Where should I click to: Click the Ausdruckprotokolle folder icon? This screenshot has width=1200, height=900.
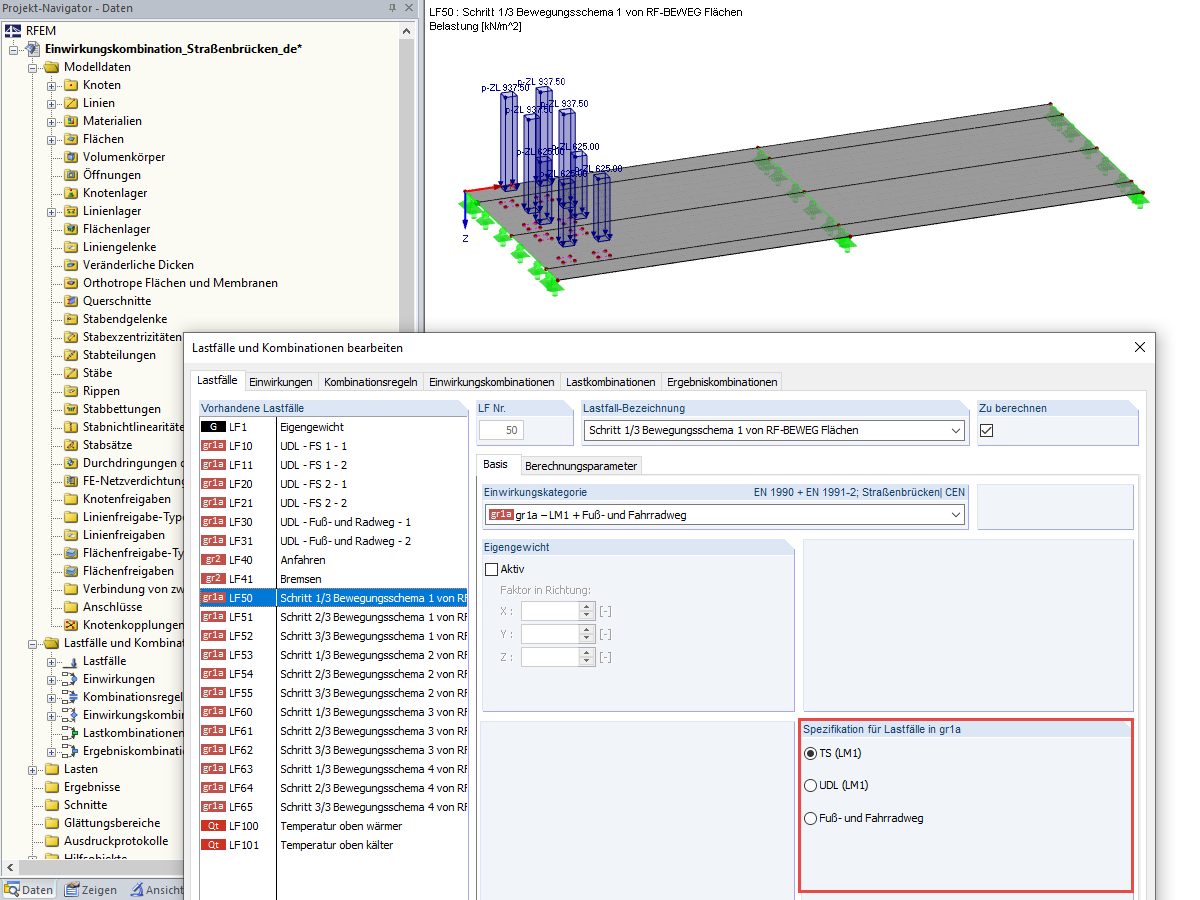point(52,841)
